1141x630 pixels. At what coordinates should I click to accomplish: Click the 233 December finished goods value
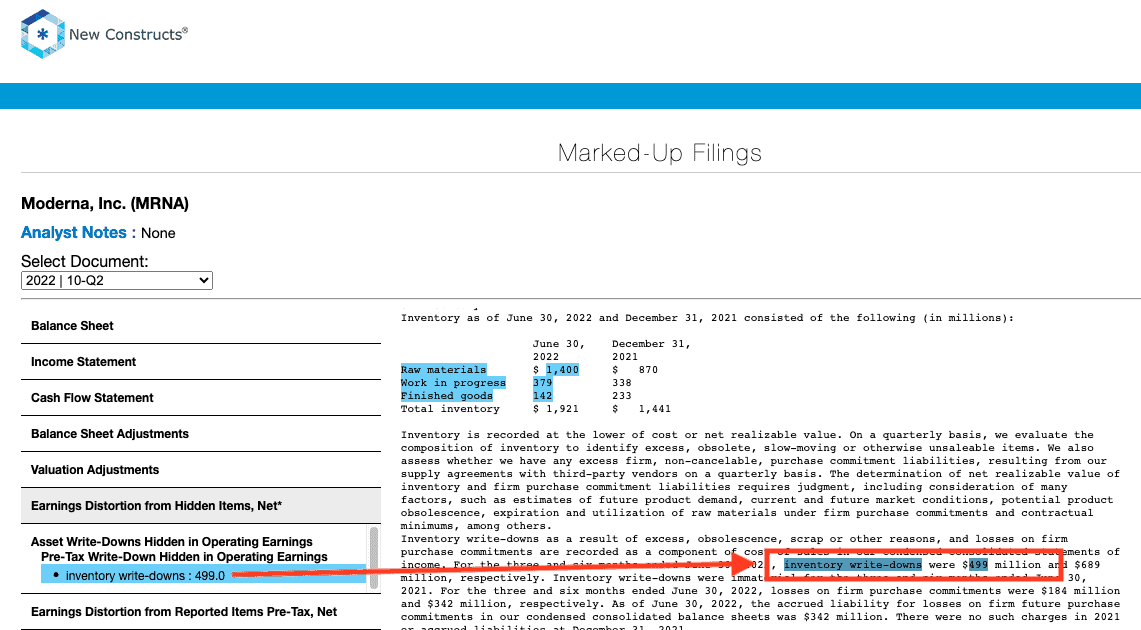click(x=621, y=396)
